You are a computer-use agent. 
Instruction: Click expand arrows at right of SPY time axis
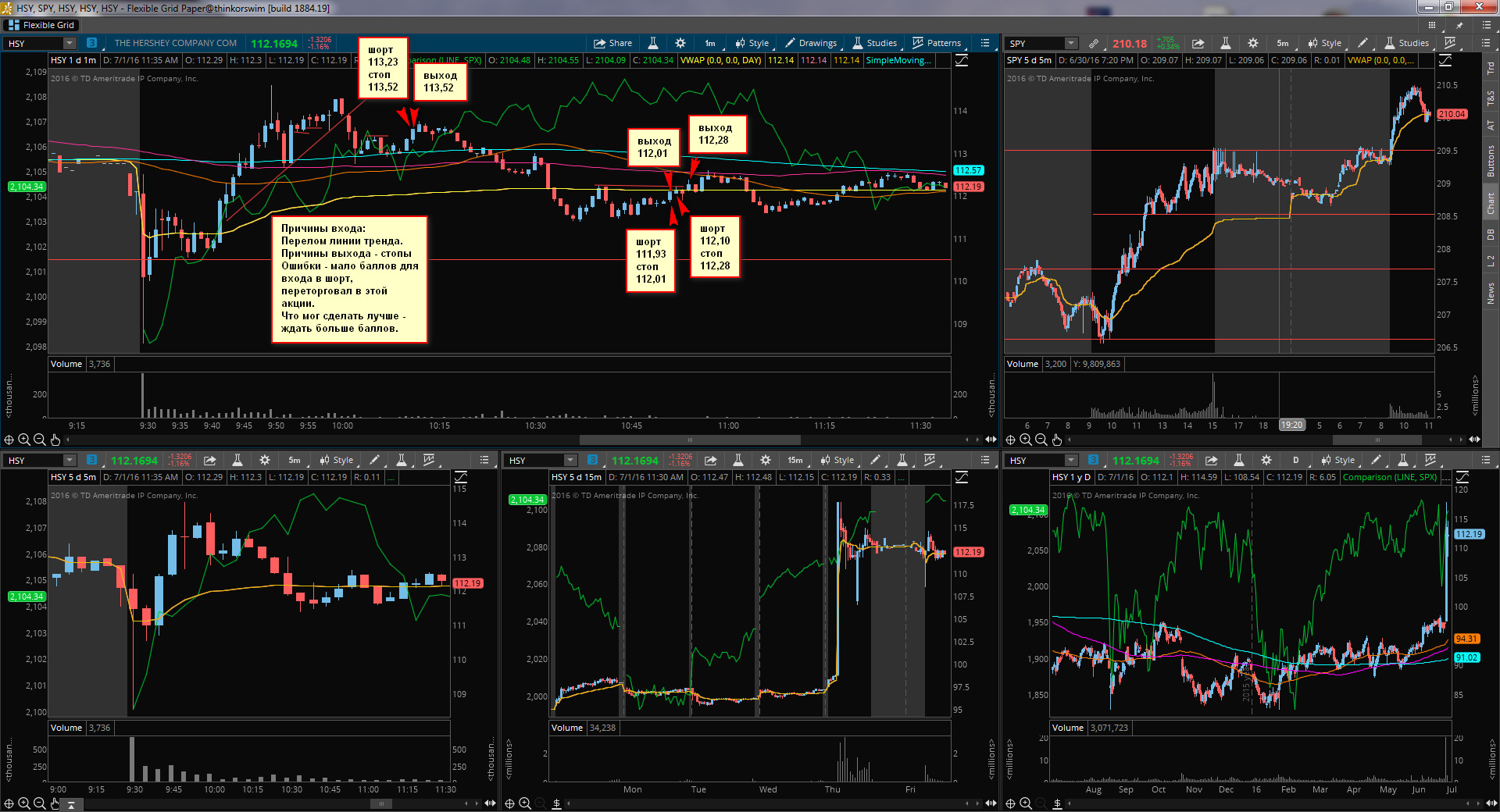(x=1474, y=440)
